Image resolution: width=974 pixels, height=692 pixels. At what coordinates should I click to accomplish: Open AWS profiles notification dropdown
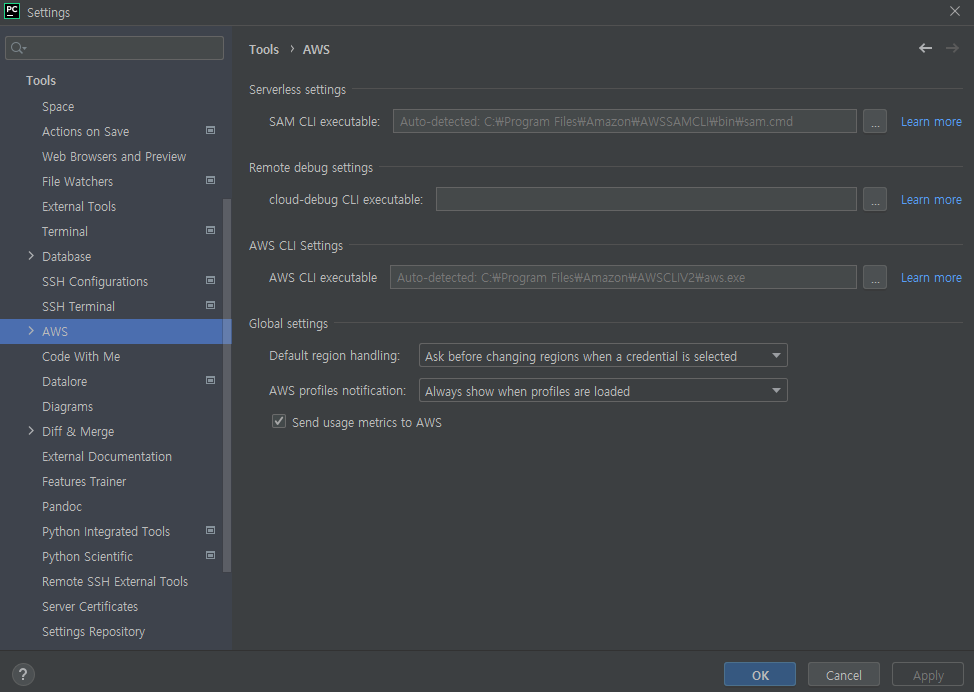coord(603,391)
